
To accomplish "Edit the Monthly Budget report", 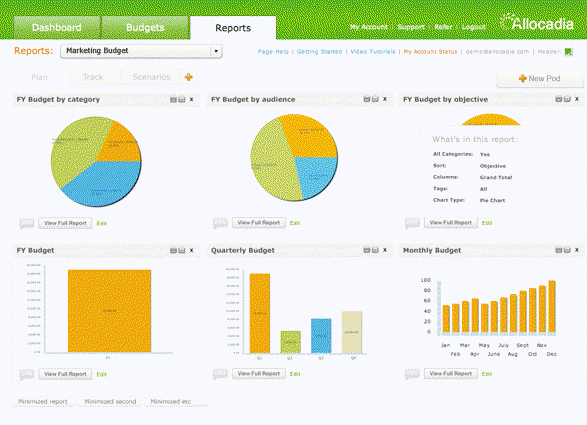I will 487,374.
